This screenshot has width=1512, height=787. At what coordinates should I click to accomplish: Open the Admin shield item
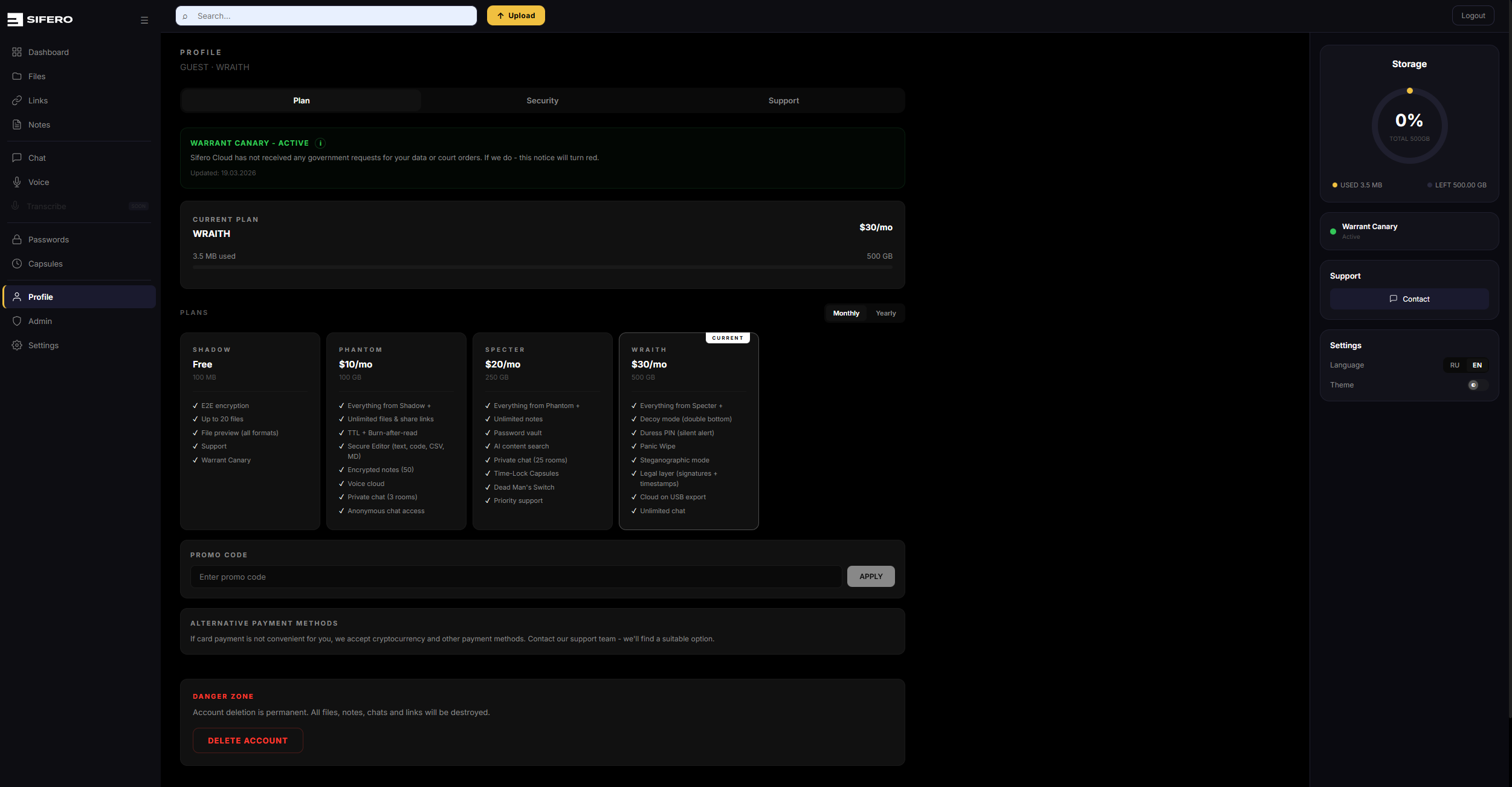point(39,321)
